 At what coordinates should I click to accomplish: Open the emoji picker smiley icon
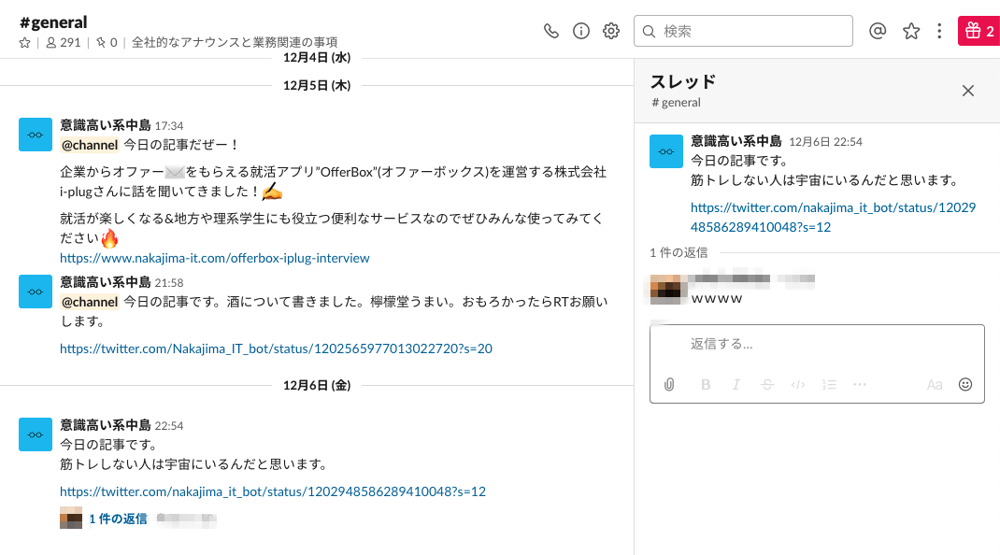965,384
